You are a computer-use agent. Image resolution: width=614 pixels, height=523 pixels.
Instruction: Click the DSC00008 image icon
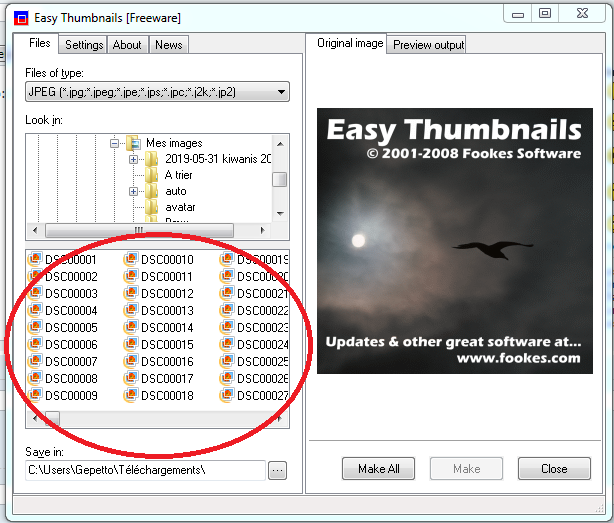click(x=34, y=378)
